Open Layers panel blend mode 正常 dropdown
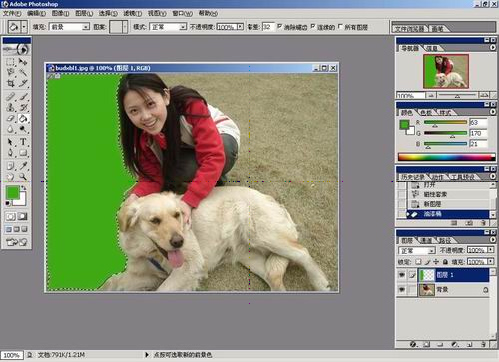The height and width of the screenshot is (362, 499). pos(417,250)
